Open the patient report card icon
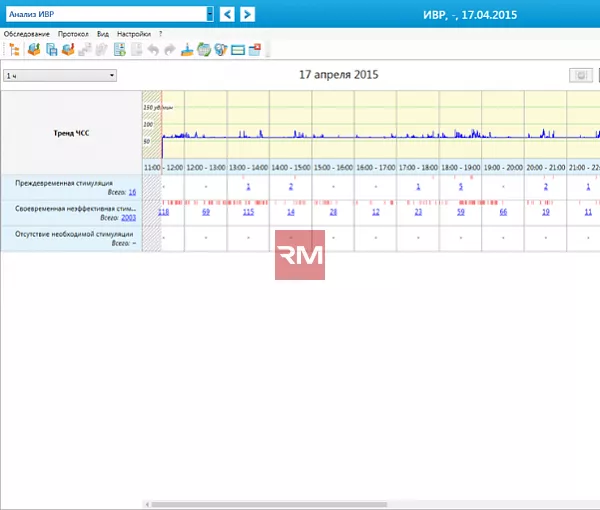Image resolution: width=600 pixels, height=510 pixels. pyautogui.click(x=120, y=50)
